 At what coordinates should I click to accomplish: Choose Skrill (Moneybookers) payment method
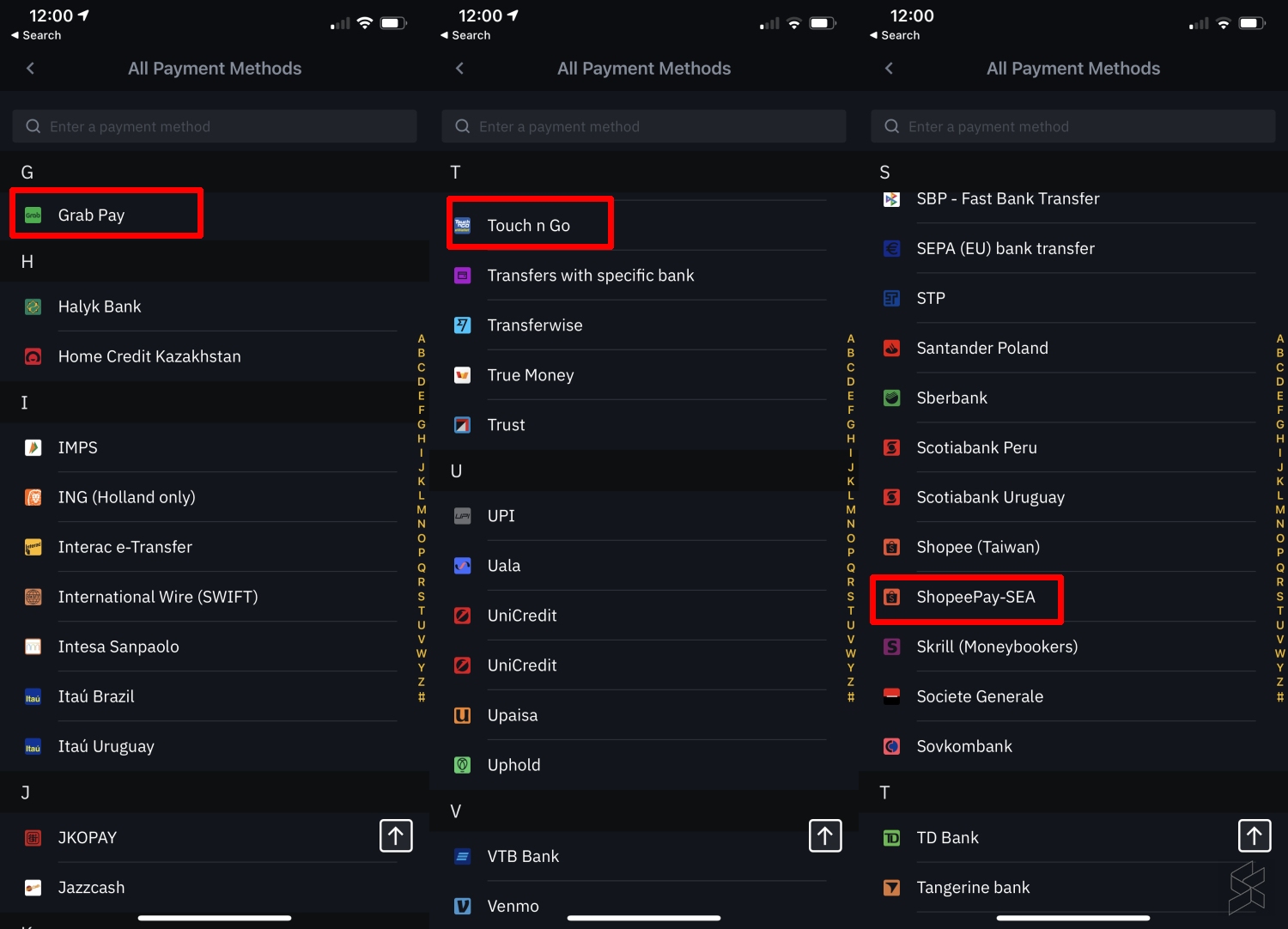click(996, 647)
